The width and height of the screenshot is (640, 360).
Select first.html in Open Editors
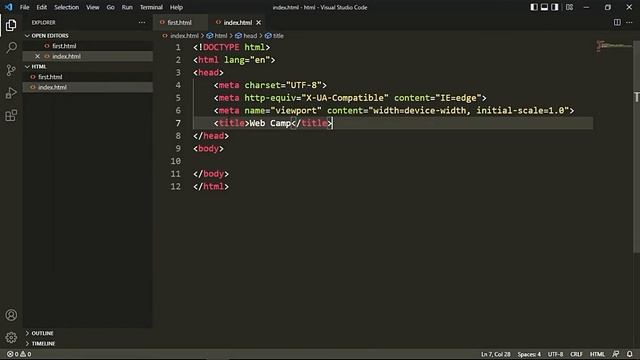click(64, 46)
